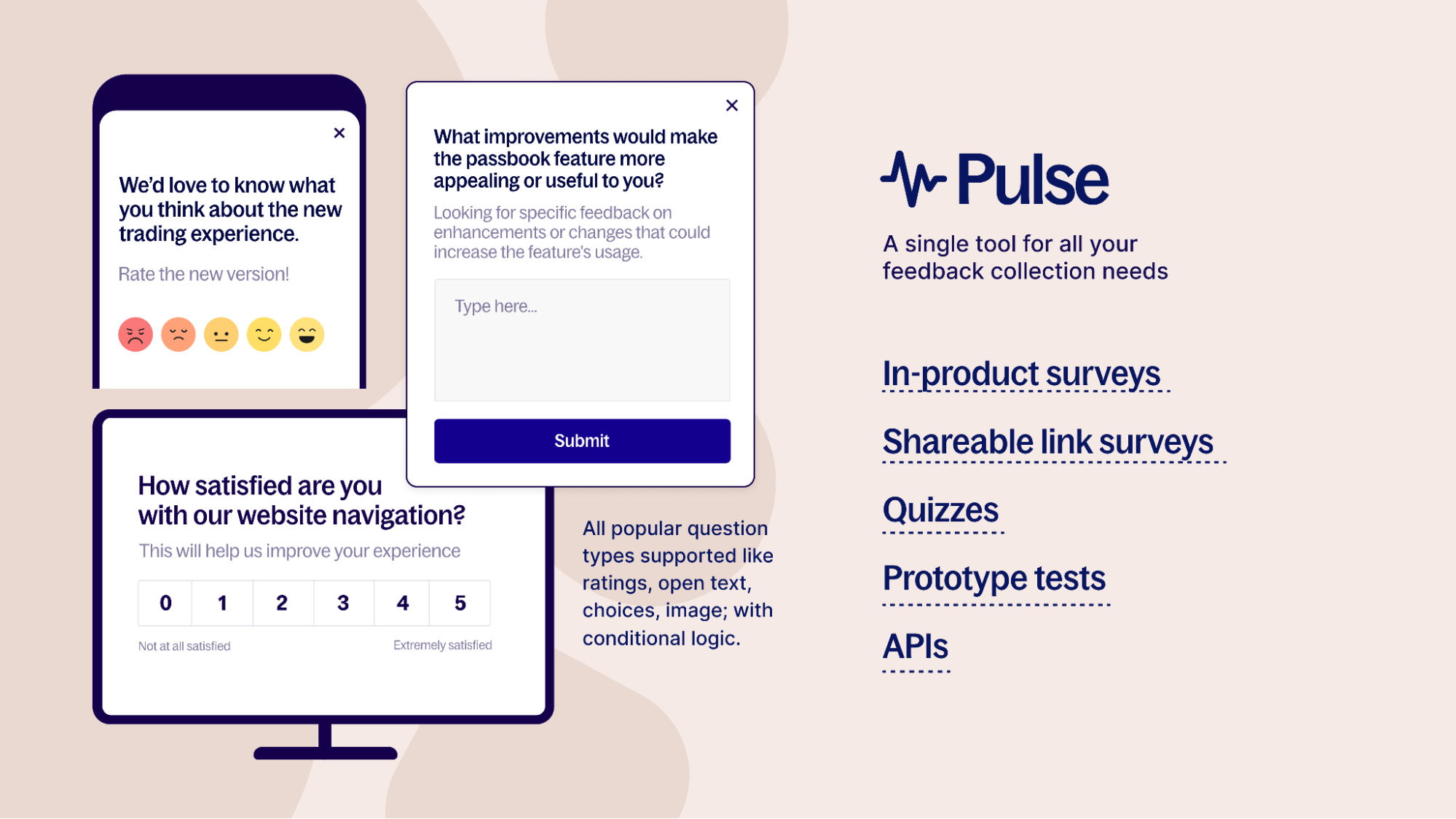
Task: Select satisfaction rating score 5
Action: (458, 601)
